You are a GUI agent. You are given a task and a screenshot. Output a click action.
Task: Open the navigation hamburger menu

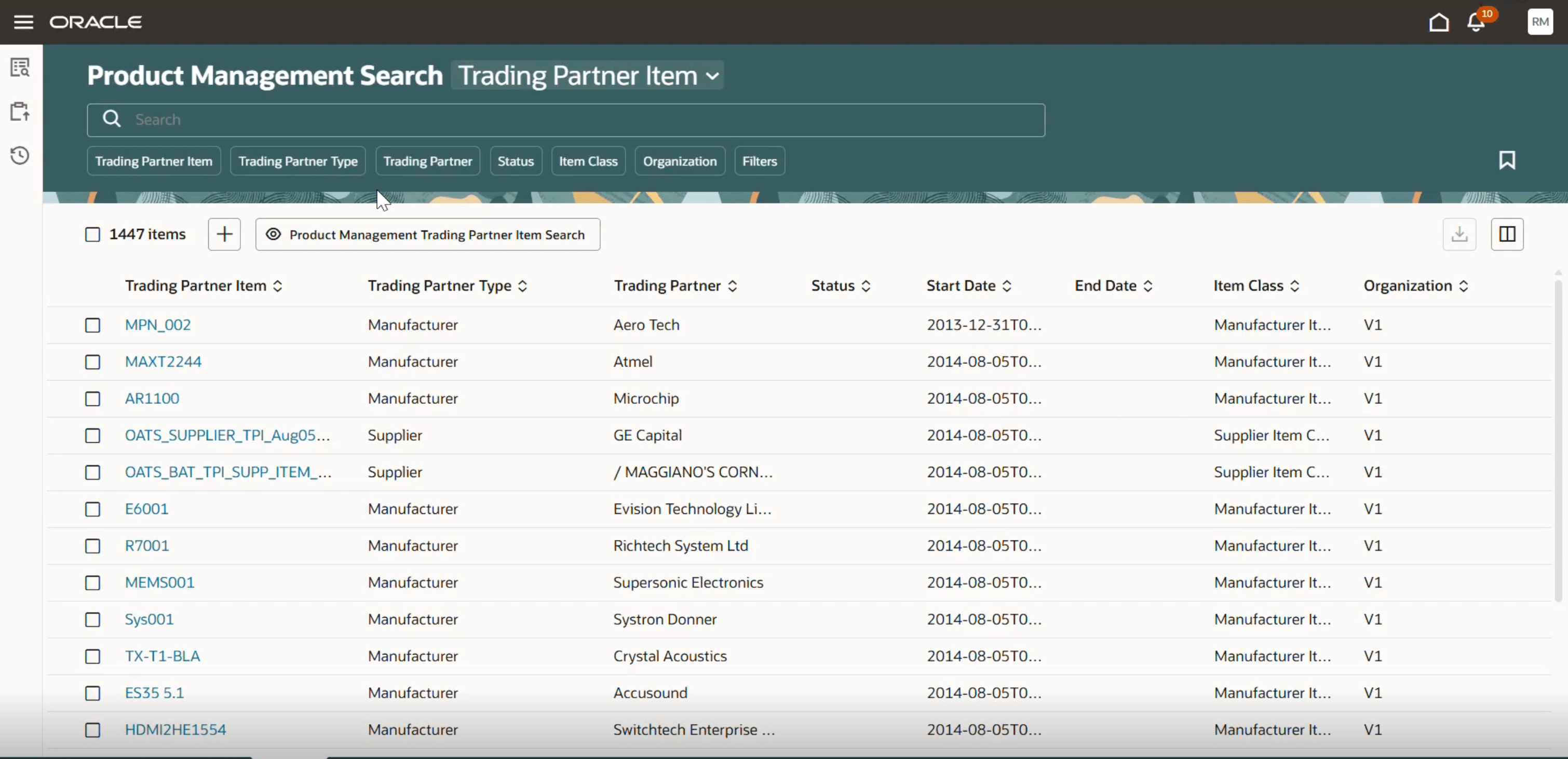[x=23, y=21]
